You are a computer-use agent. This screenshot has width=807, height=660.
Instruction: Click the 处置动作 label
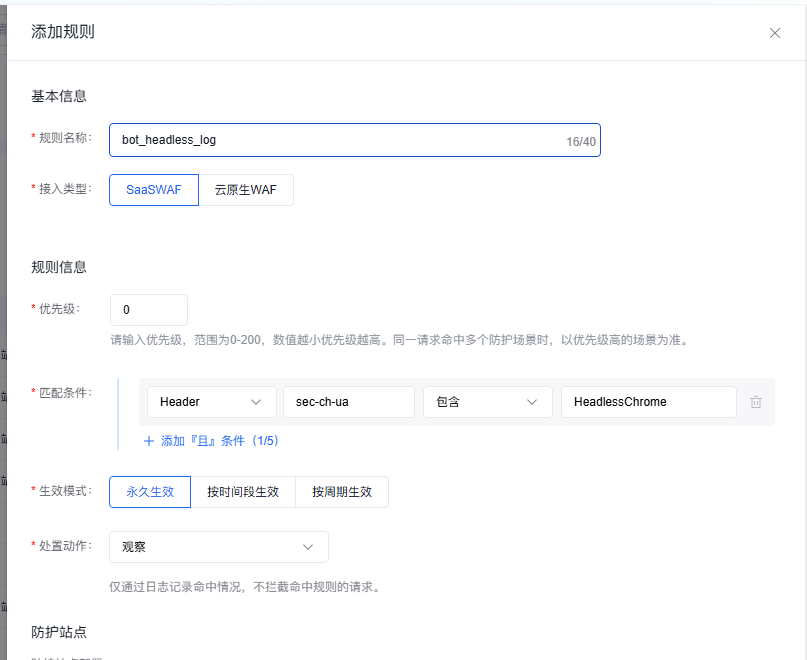coord(65,546)
